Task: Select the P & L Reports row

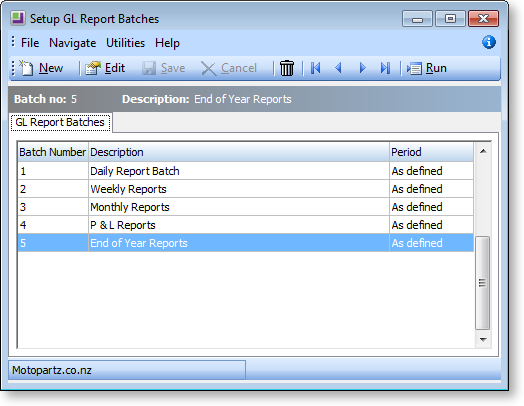Action: pos(246,225)
